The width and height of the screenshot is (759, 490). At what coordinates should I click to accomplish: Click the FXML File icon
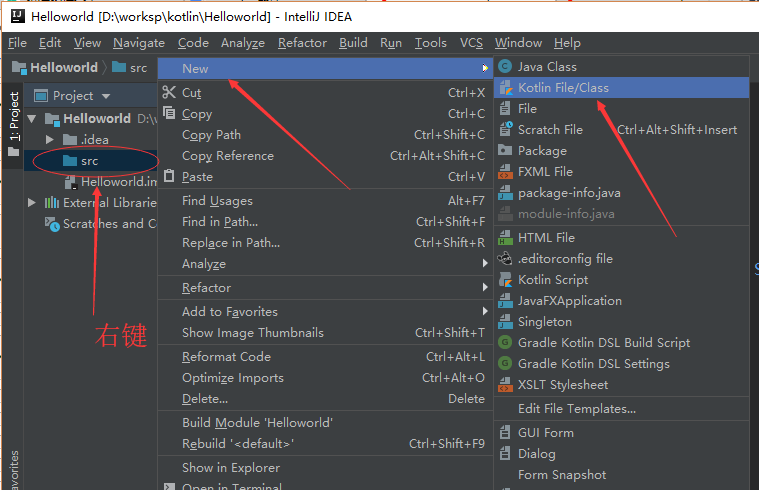pos(505,171)
